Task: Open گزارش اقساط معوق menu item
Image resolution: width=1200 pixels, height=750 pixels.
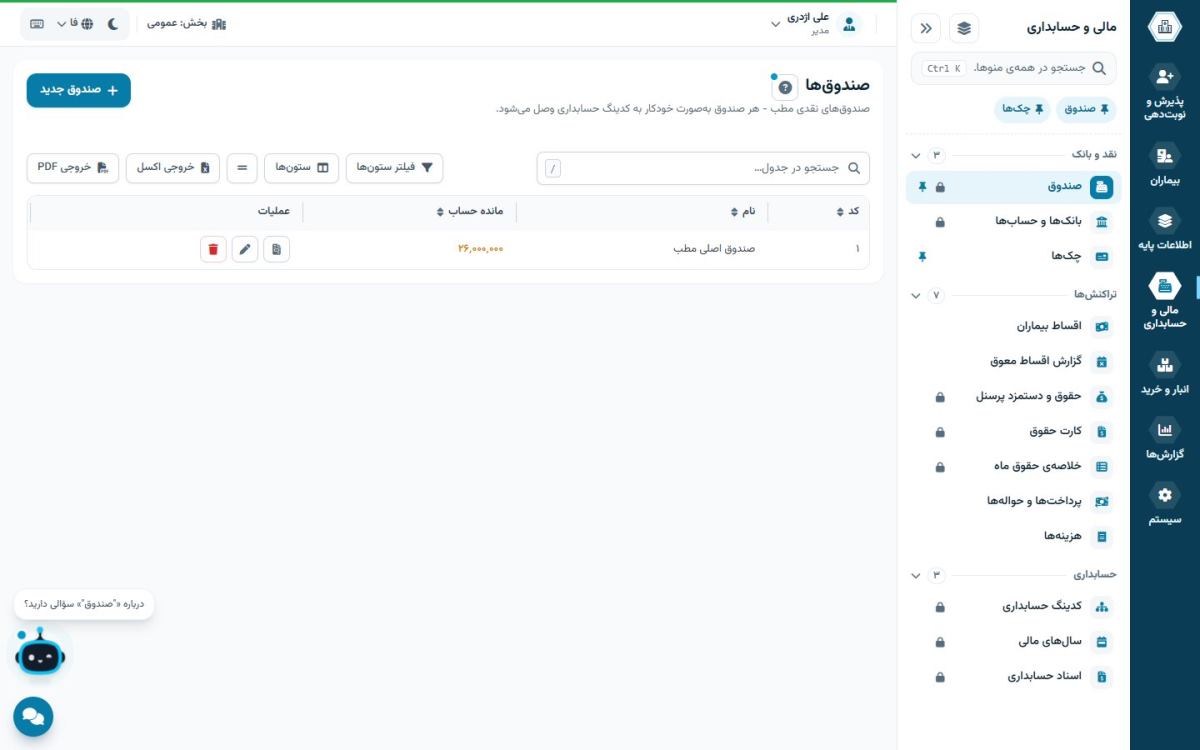Action: (1014, 361)
